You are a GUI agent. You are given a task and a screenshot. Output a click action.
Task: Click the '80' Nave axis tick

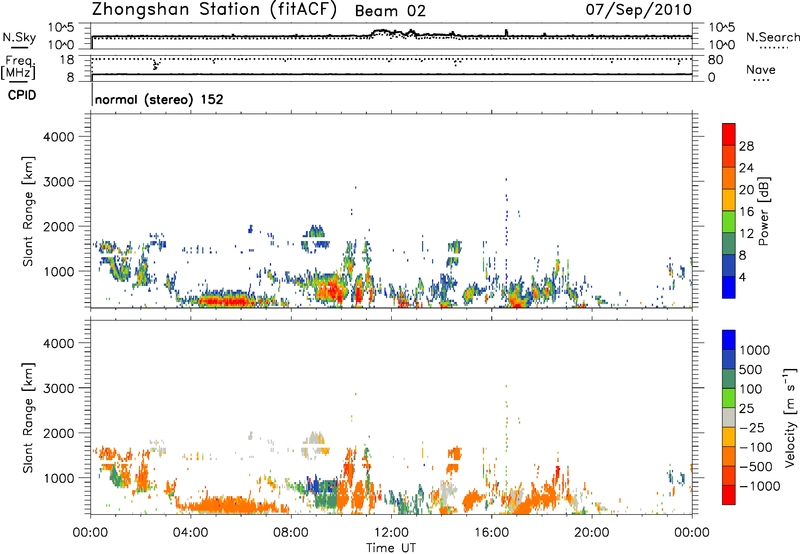(x=715, y=60)
